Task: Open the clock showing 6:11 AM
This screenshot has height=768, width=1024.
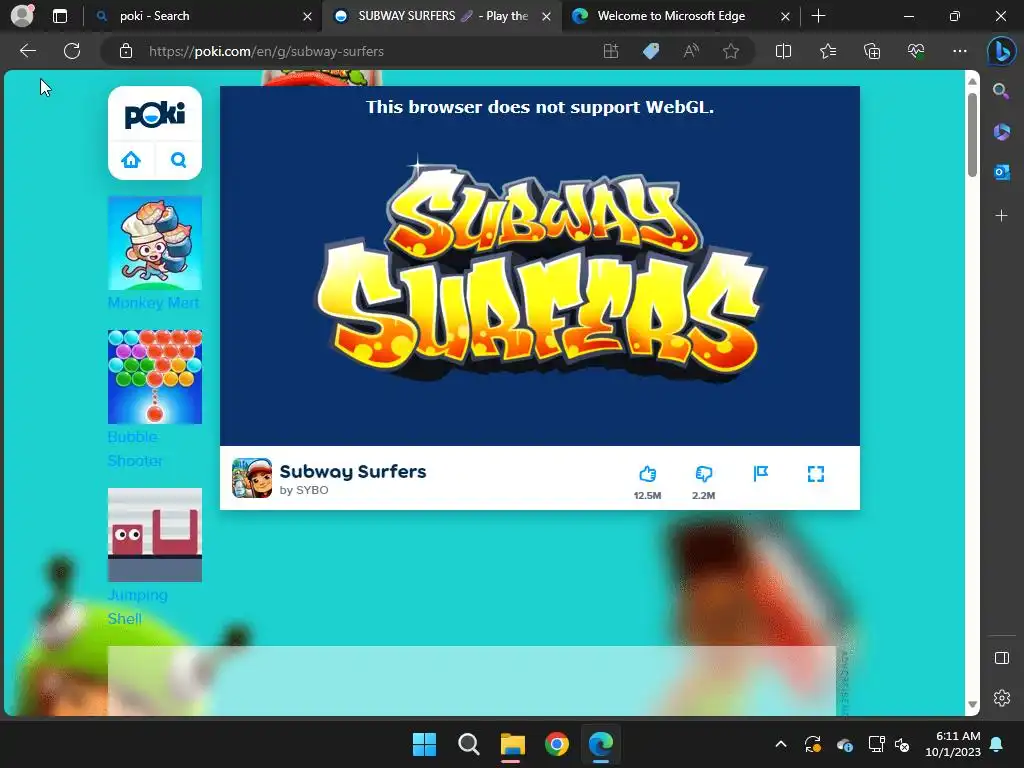Action: 953,744
